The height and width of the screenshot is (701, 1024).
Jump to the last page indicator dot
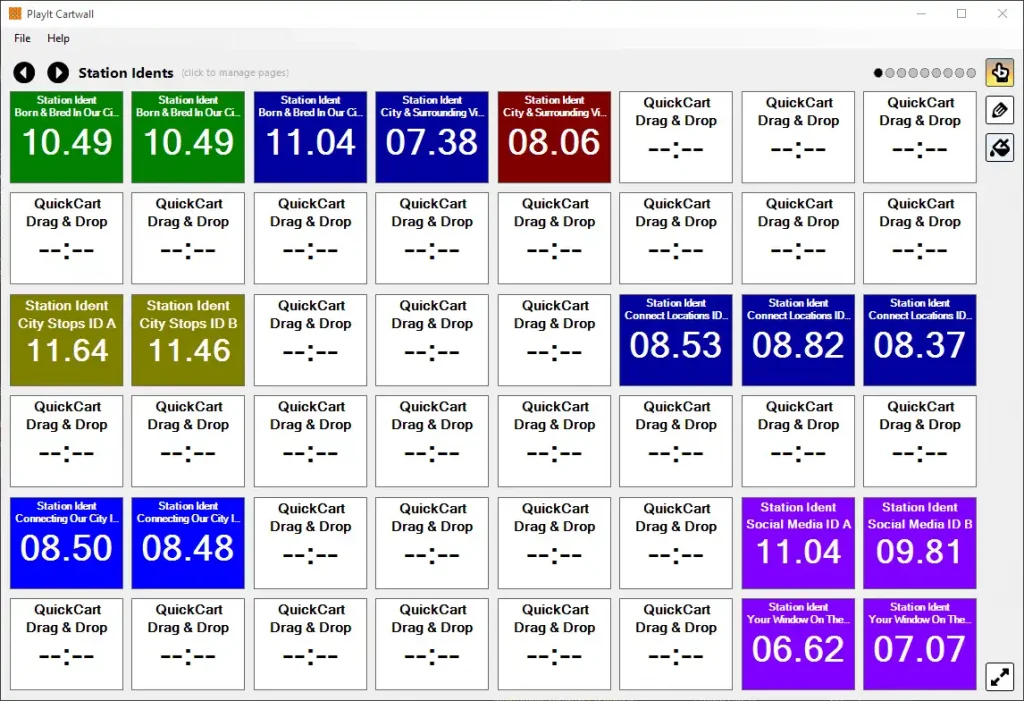(970, 73)
